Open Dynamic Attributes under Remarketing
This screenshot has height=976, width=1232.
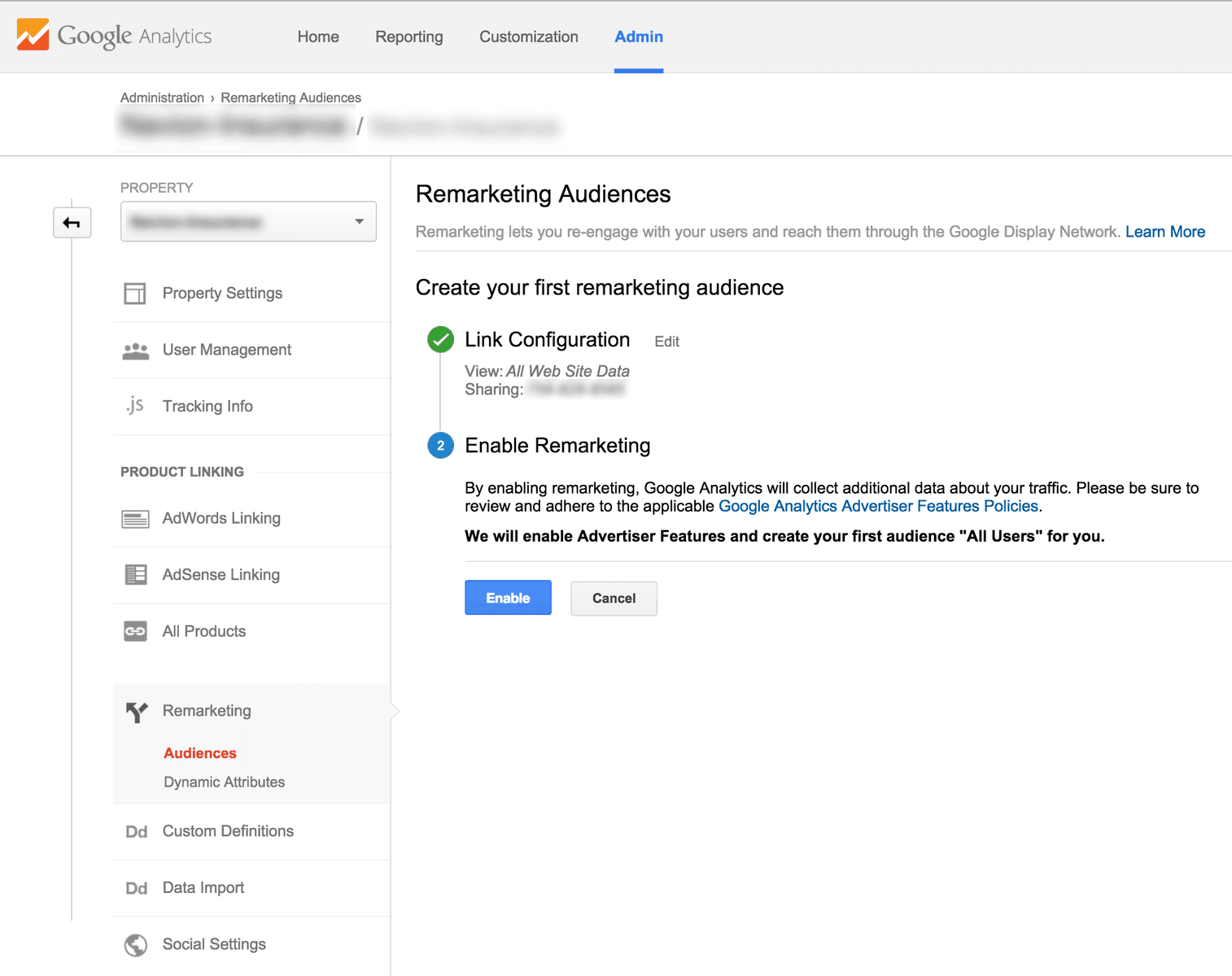(x=225, y=782)
